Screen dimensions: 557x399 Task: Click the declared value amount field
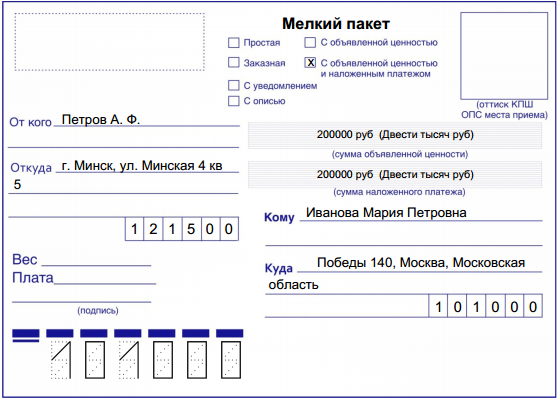pos(395,135)
